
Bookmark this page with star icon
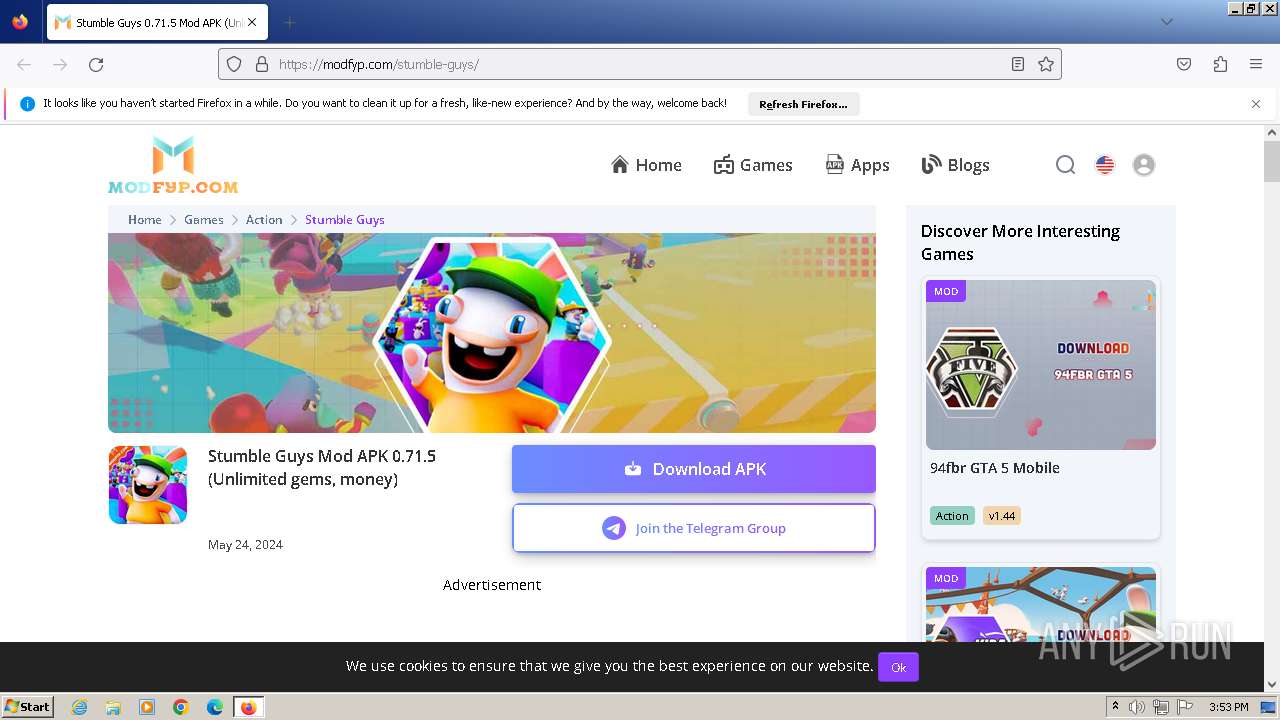click(1046, 64)
